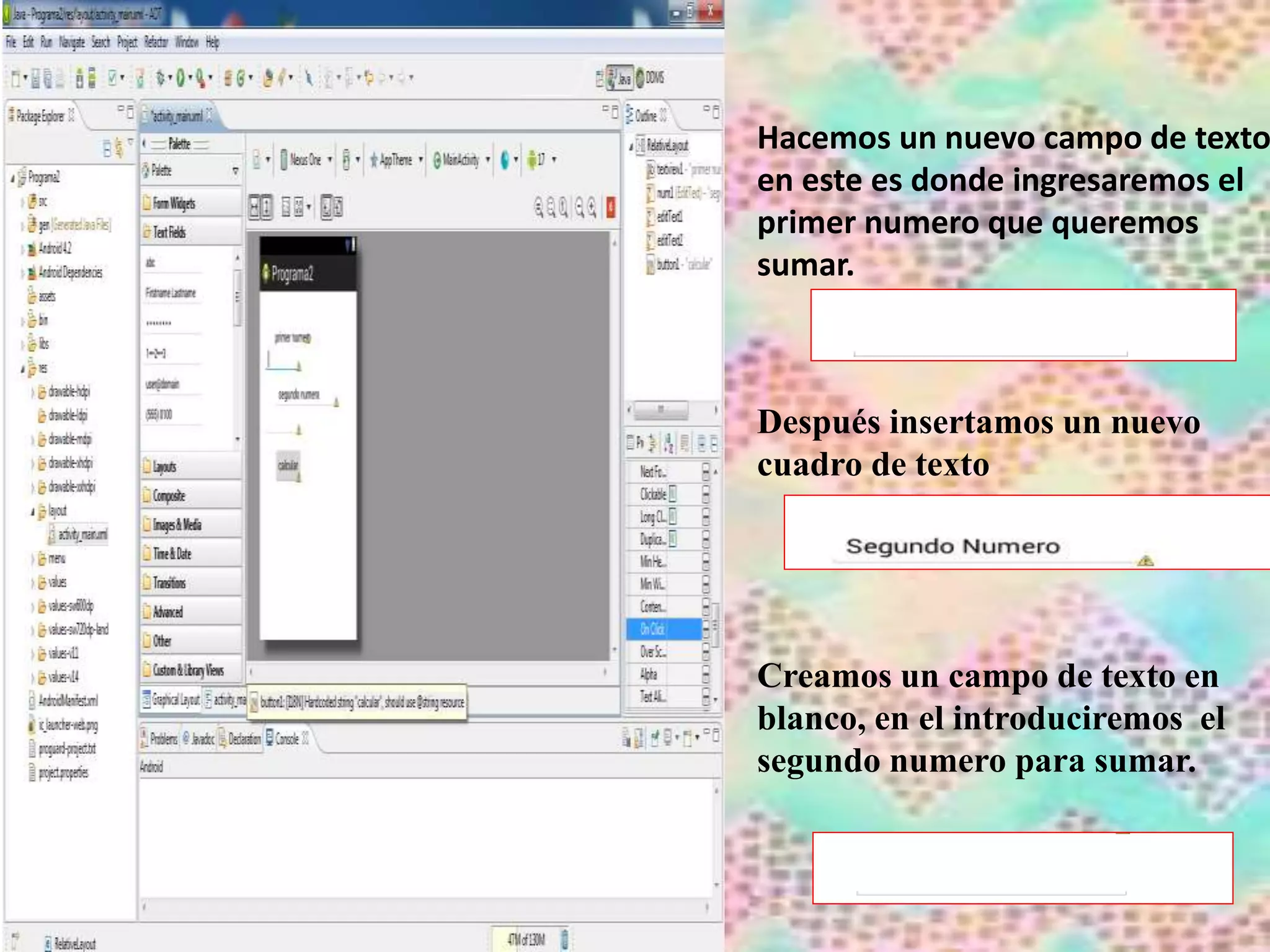The image size is (1270, 952).
Task: Open the Android API 17 version dropdown
Action: (541, 160)
